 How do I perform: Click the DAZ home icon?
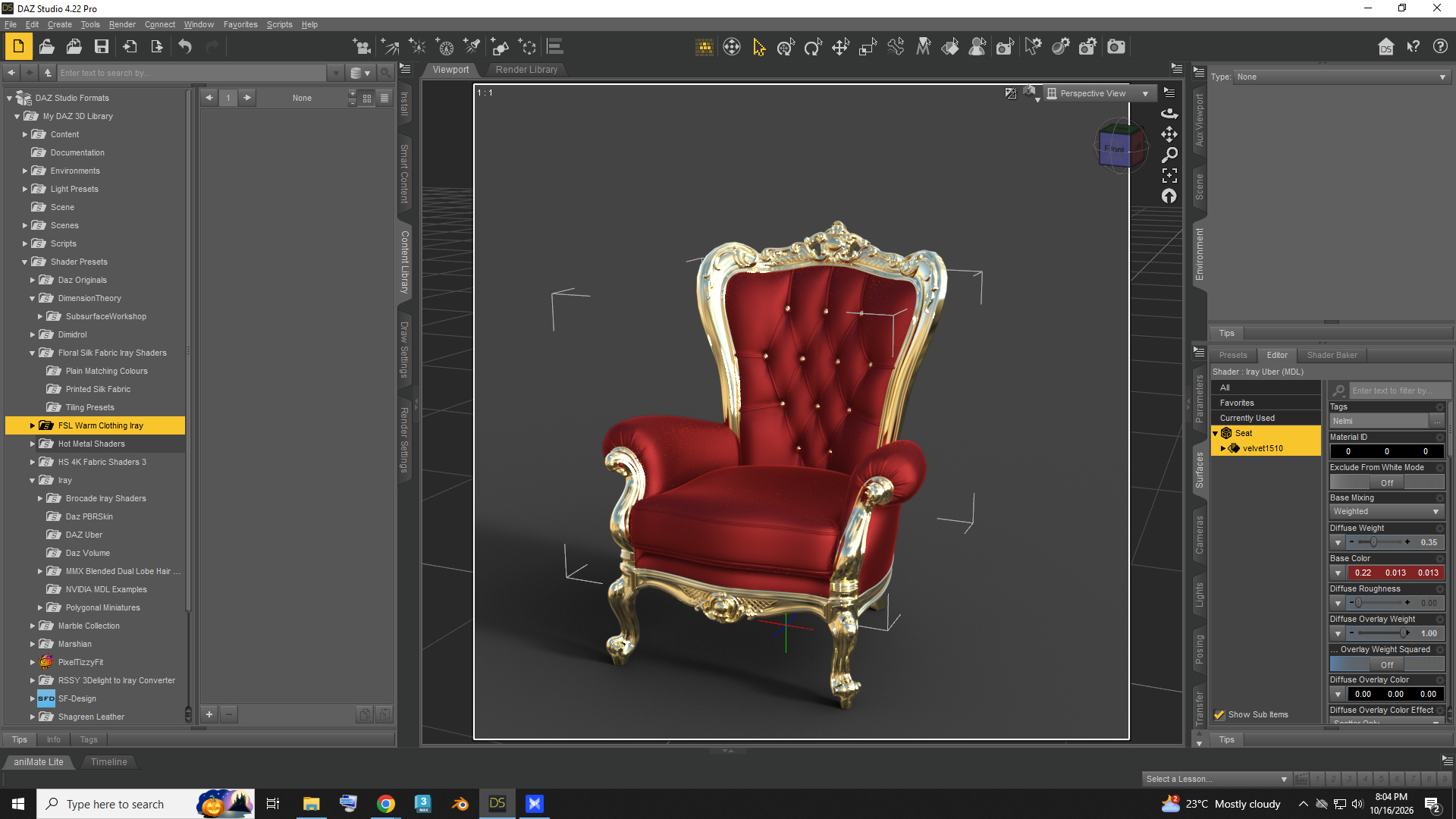tap(1385, 47)
